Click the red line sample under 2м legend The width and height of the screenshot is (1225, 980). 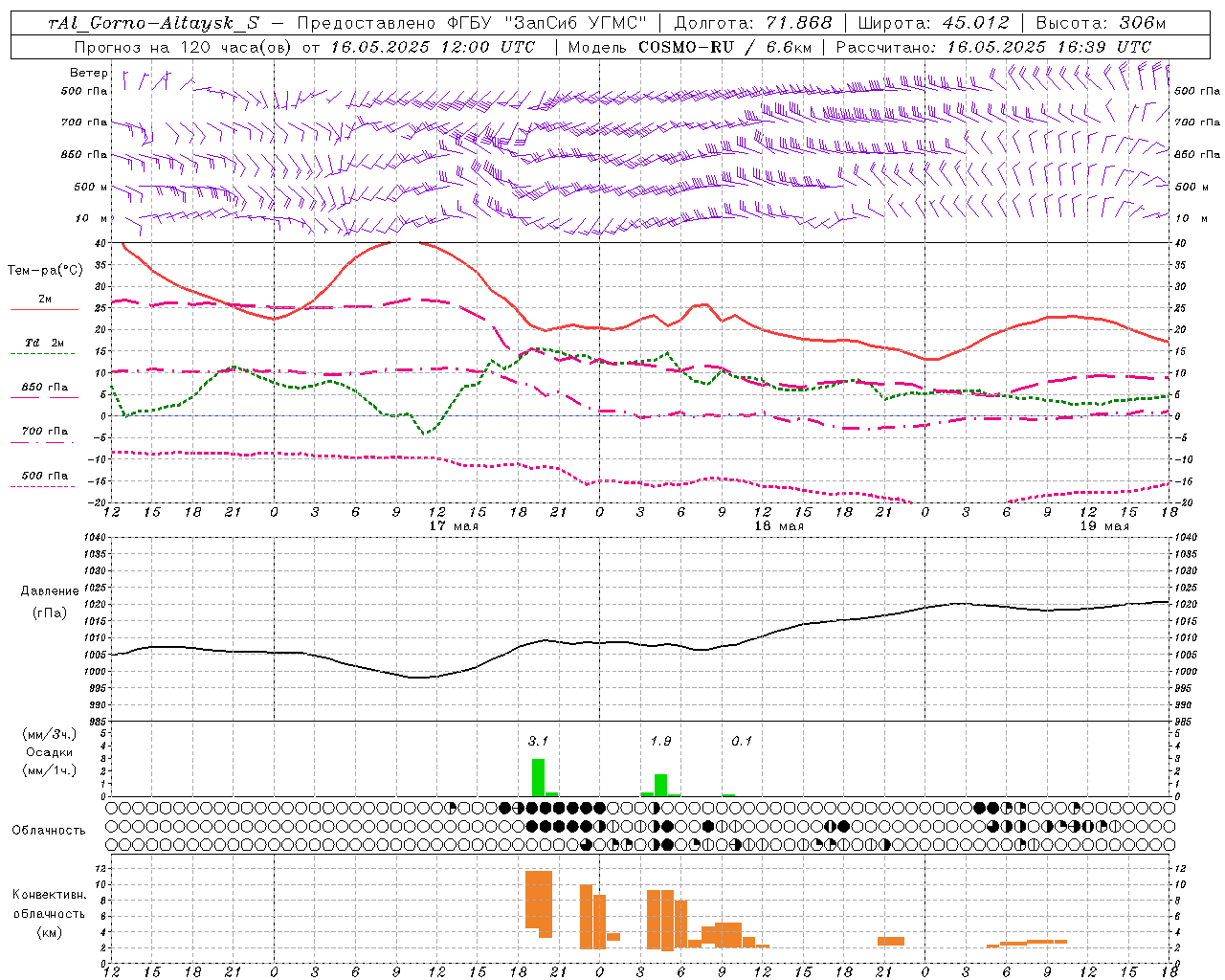coord(45,309)
